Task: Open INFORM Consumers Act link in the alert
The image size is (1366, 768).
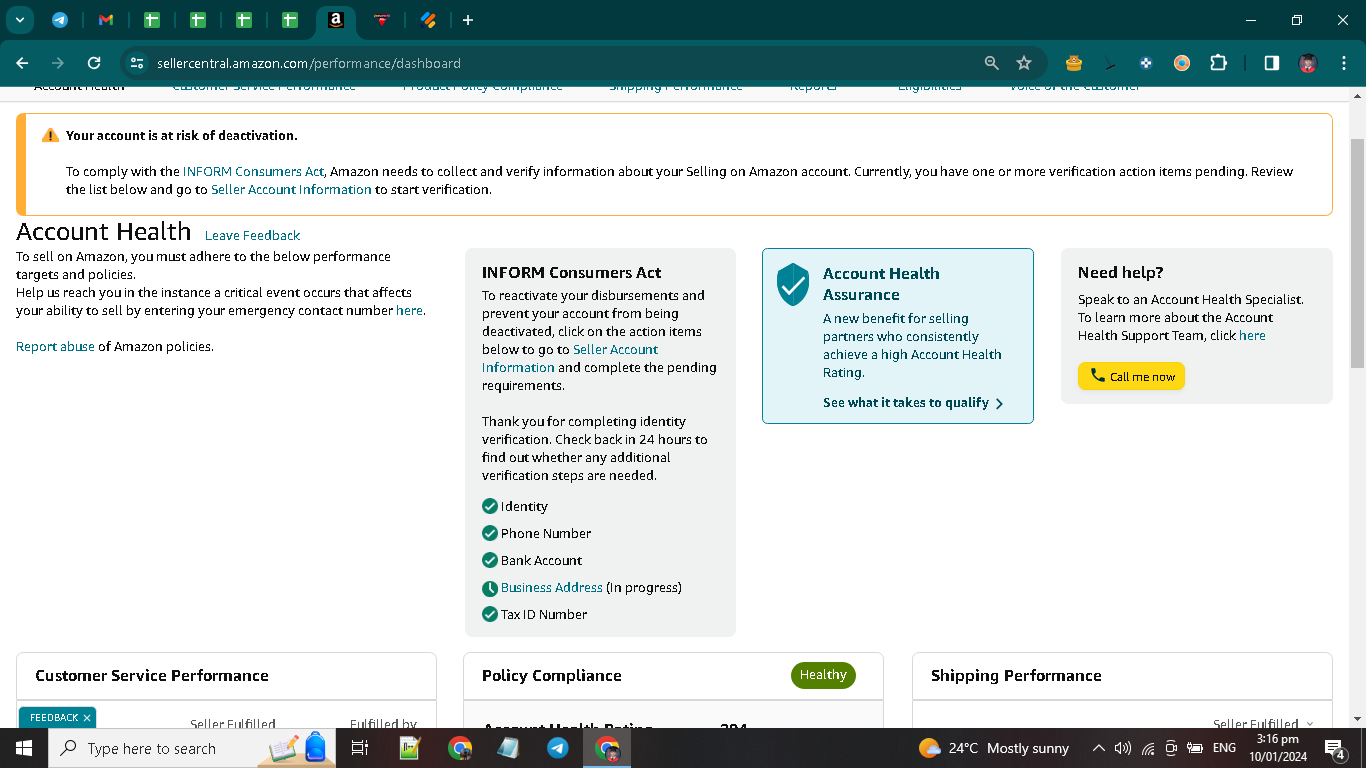Action: pyautogui.click(x=253, y=171)
